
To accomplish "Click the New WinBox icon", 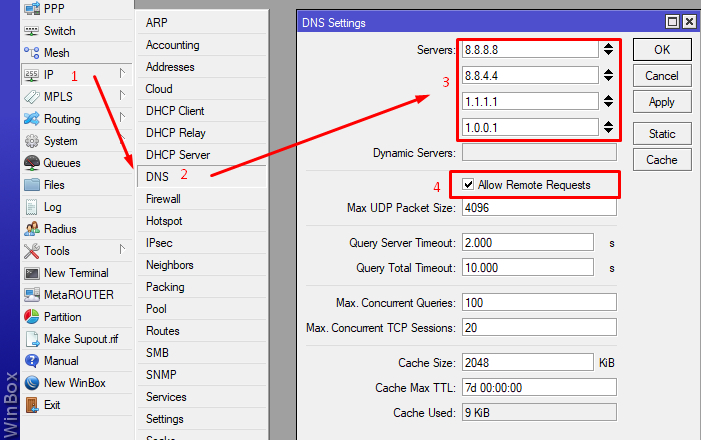I will (32, 383).
